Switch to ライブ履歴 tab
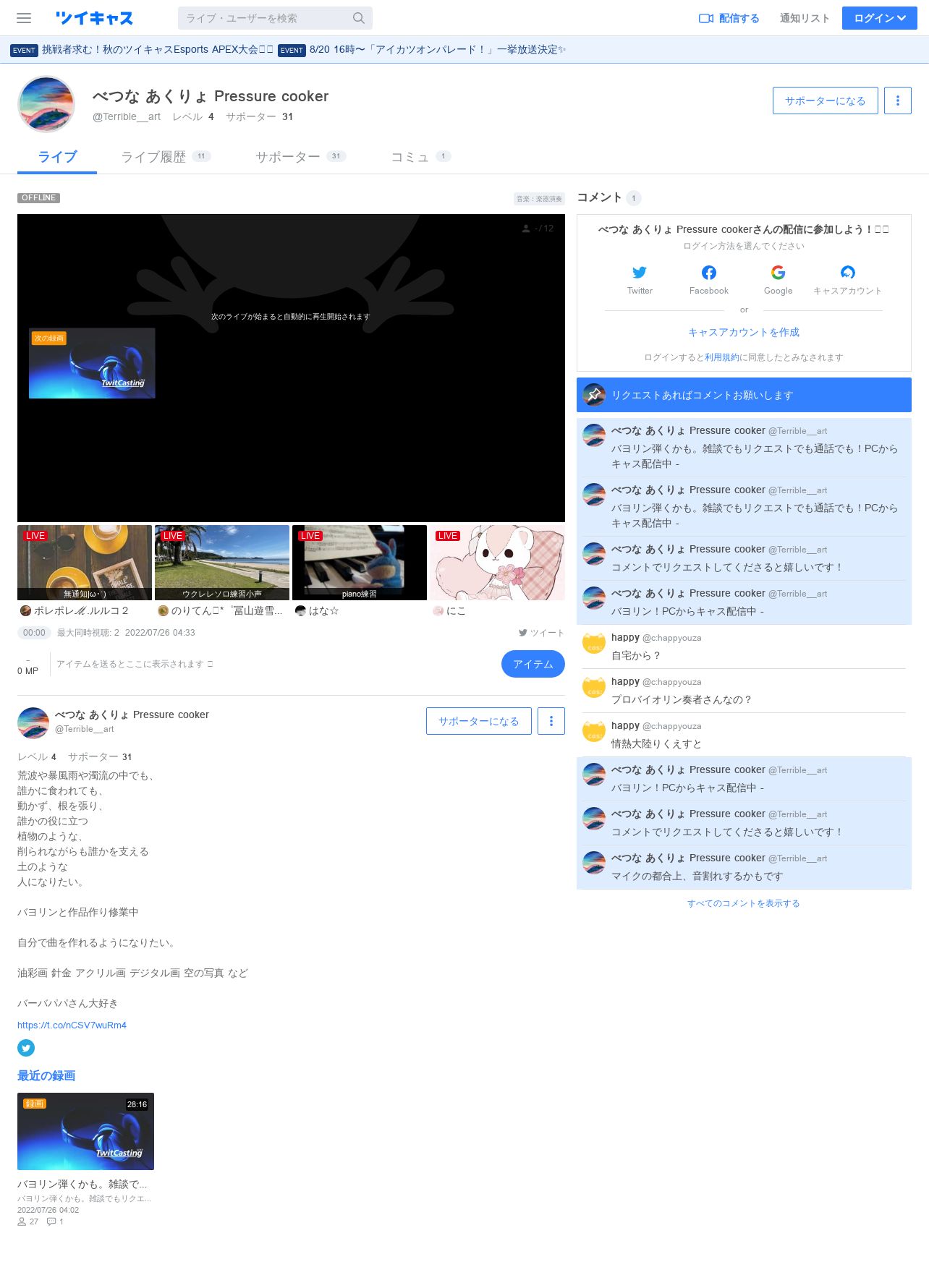The height and width of the screenshot is (1288, 929). (x=166, y=157)
